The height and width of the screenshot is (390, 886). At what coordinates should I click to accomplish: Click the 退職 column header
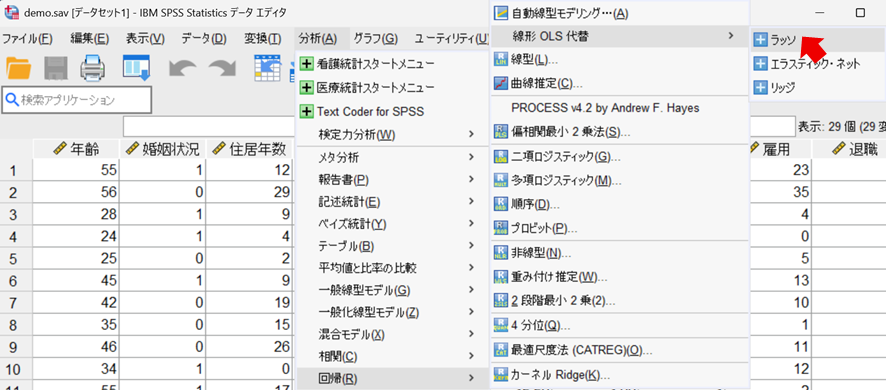click(849, 149)
